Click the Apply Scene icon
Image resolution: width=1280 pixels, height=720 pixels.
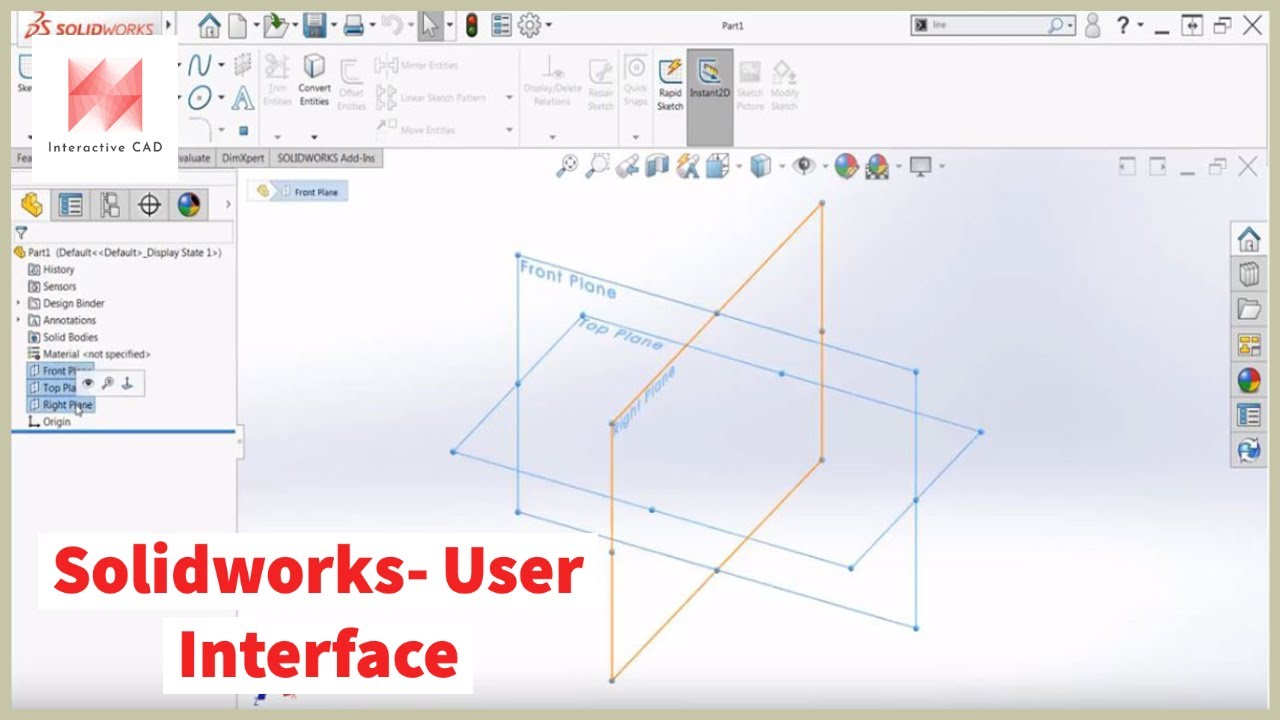click(877, 166)
